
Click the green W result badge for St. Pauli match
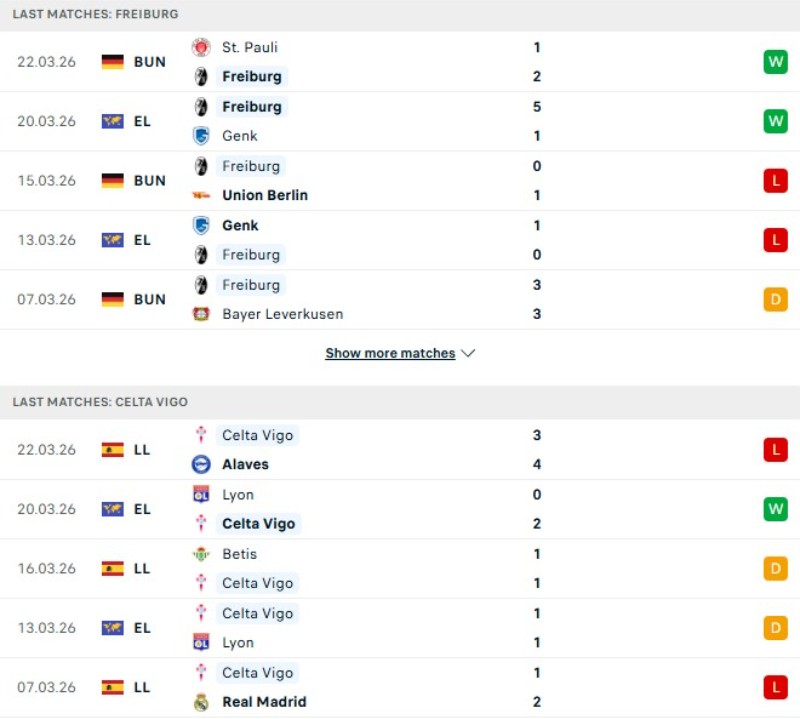pyautogui.click(x=776, y=61)
